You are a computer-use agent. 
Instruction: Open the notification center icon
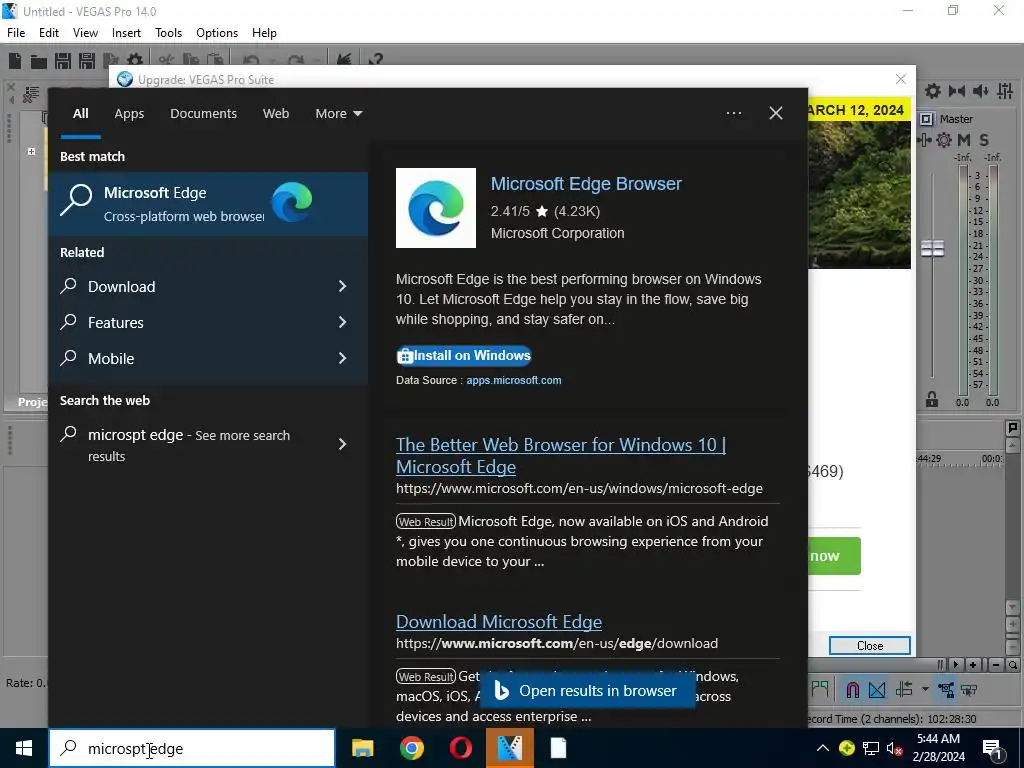tap(993, 749)
